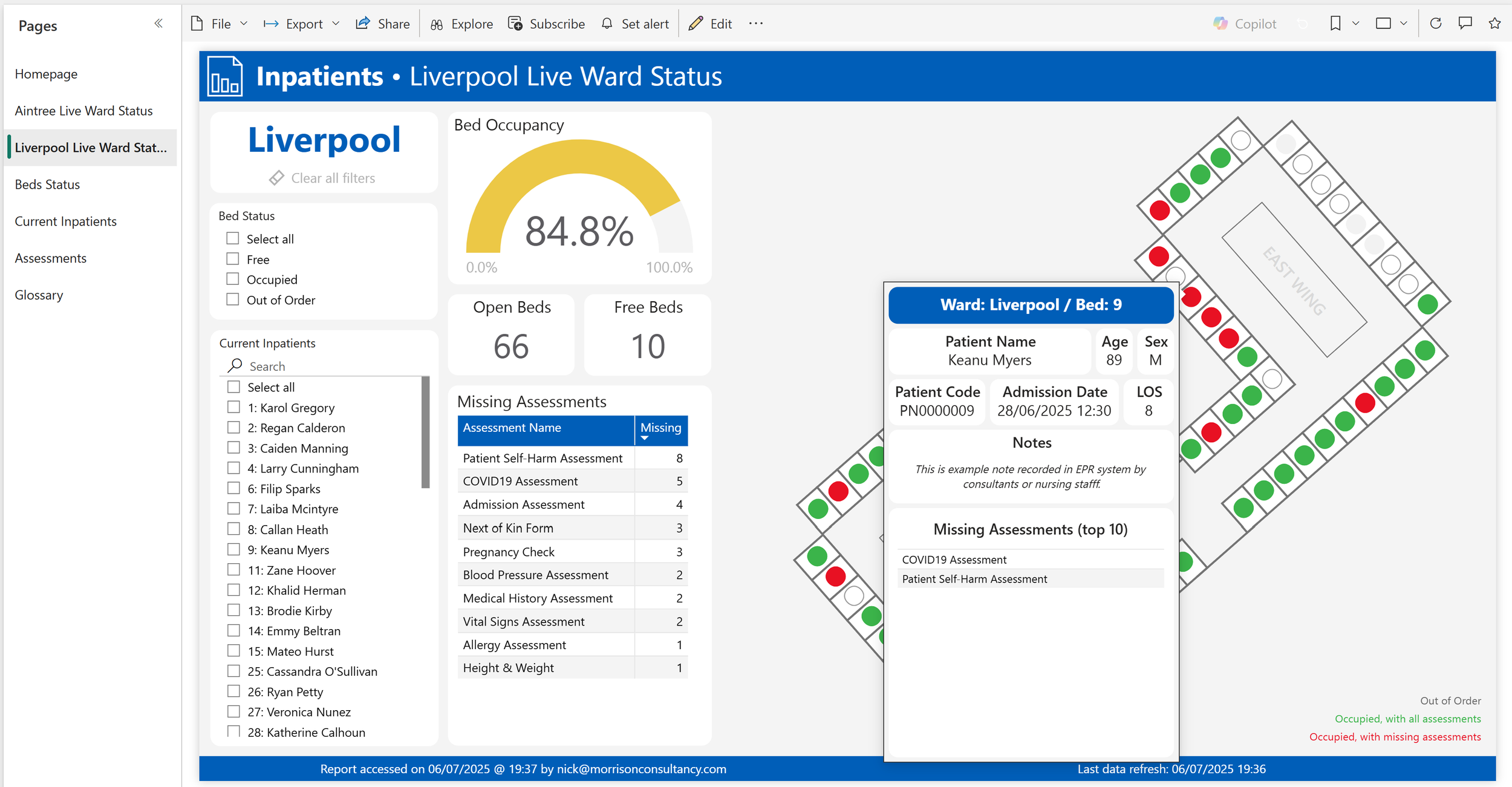Select inpatient 9: Keanu Myers checkbox

pos(233,549)
